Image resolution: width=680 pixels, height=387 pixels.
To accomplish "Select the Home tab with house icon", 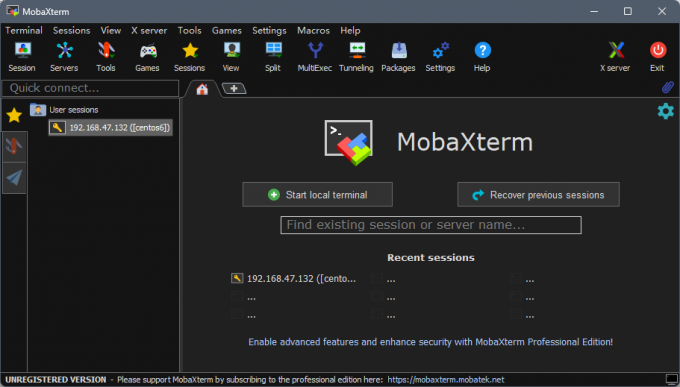I will (x=202, y=89).
